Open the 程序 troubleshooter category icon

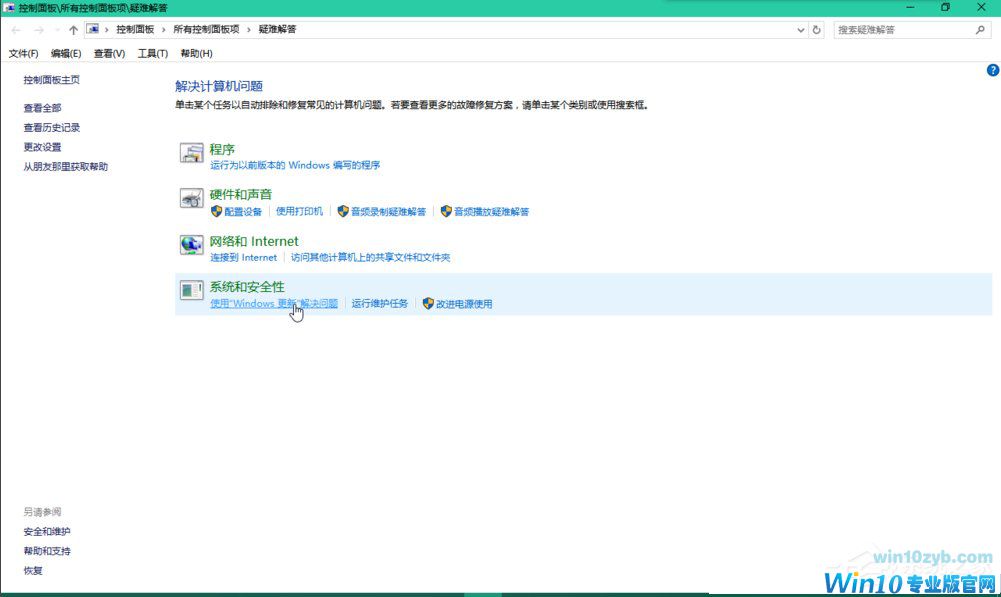click(x=193, y=154)
